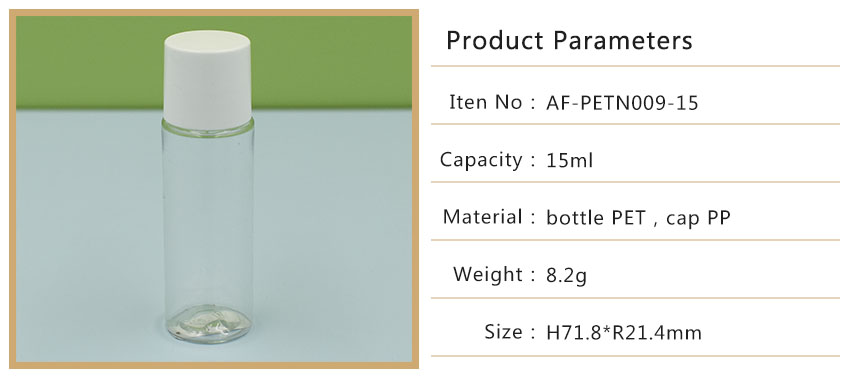
Task: Click the Capacity label
Action: click(x=481, y=160)
